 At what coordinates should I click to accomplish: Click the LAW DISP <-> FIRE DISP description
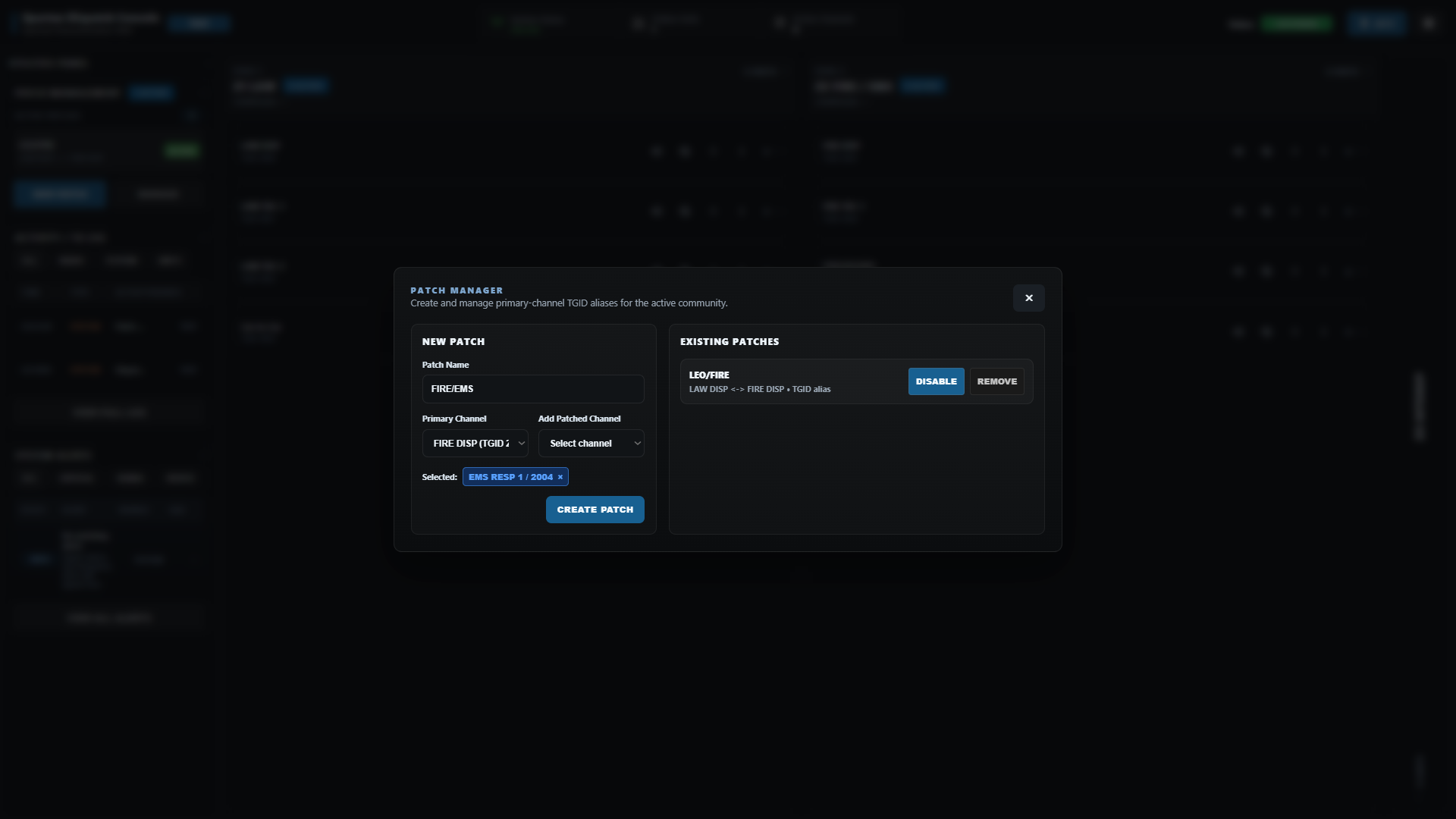(759, 389)
